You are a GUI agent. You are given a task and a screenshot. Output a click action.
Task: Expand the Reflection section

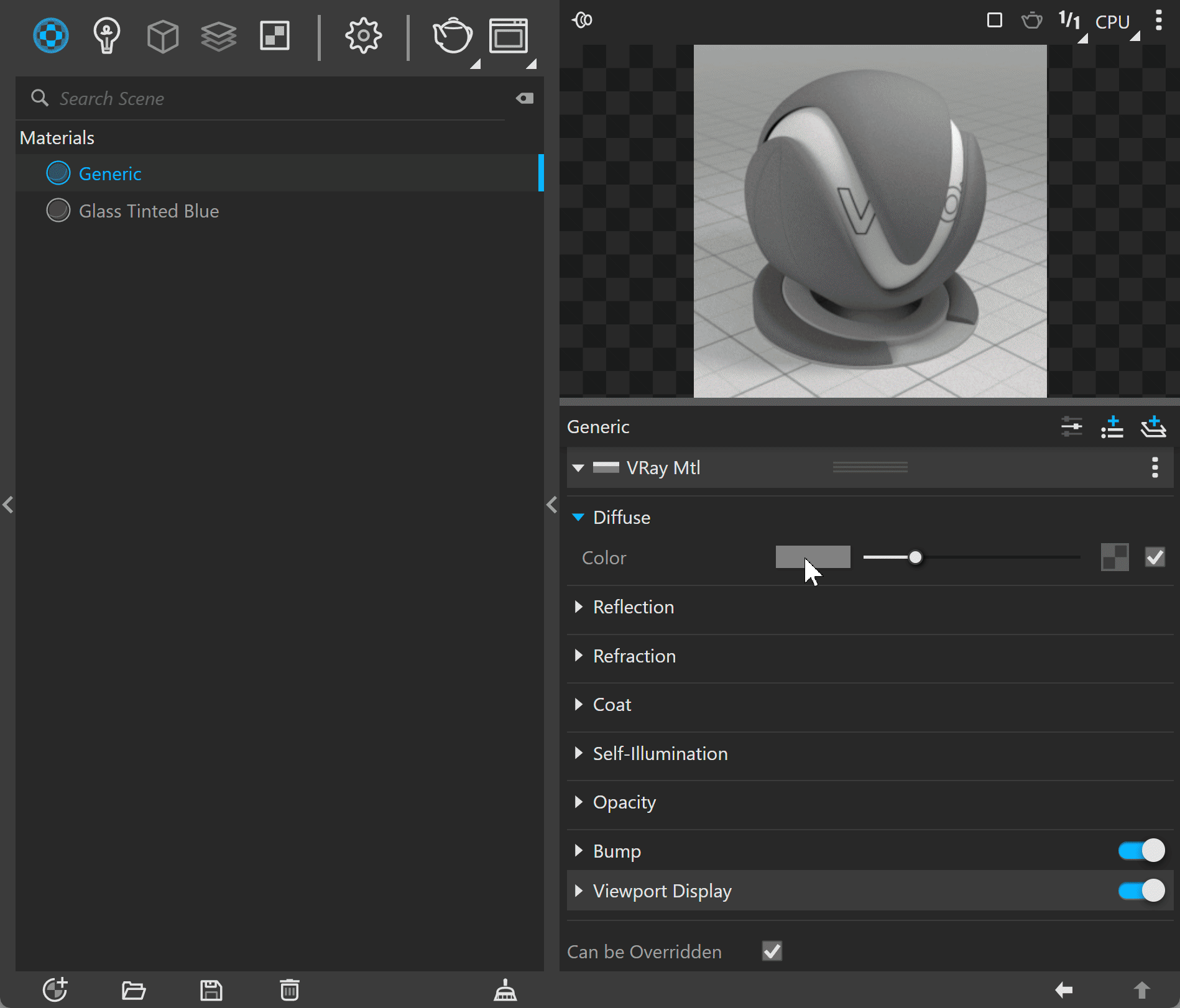click(578, 607)
